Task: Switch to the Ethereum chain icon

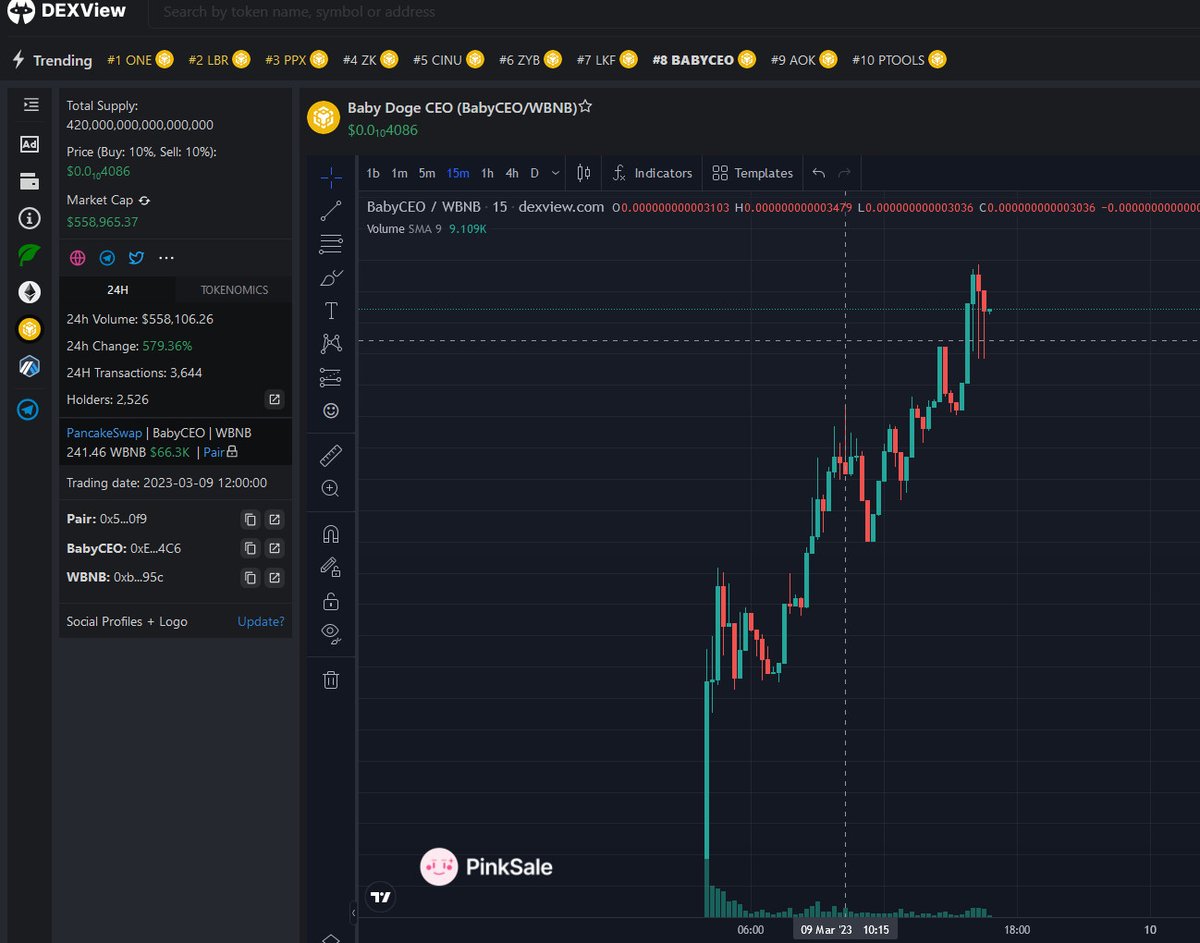Action: [30, 292]
